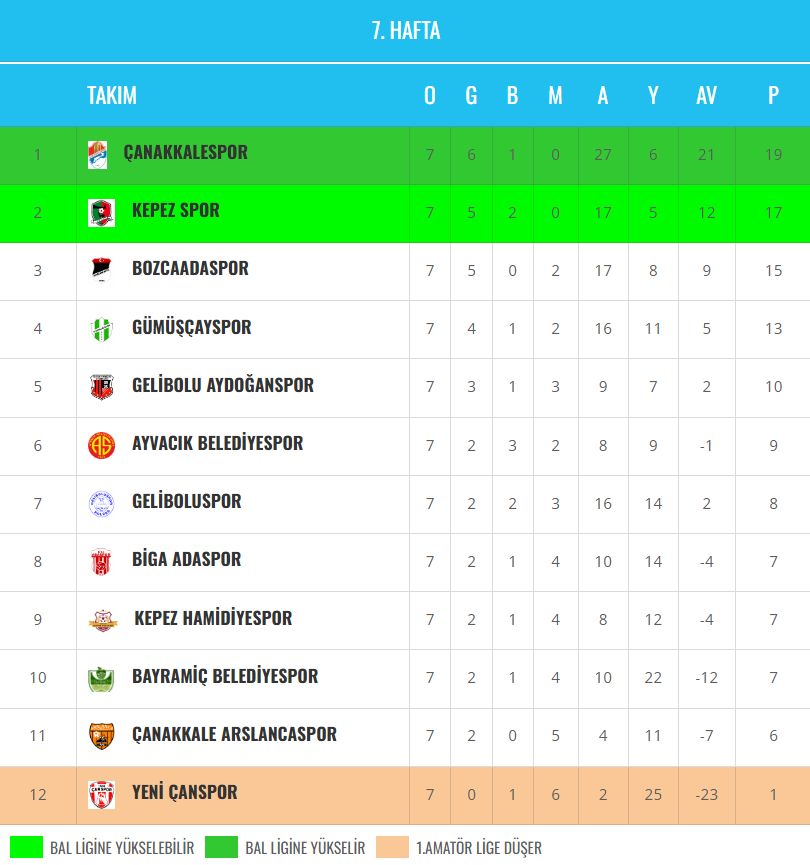Click the Gümüşçayspor team logo
810x865 pixels.
101,328
